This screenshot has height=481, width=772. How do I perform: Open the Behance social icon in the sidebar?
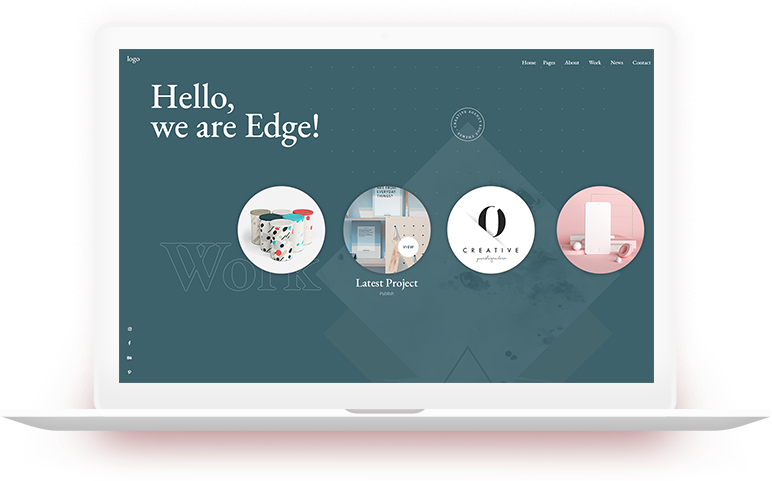(x=129, y=358)
